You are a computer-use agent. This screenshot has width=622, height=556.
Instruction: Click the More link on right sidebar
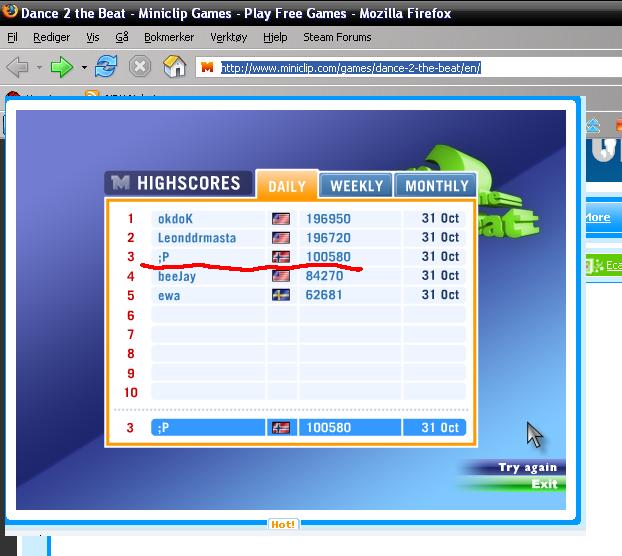[597, 217]
